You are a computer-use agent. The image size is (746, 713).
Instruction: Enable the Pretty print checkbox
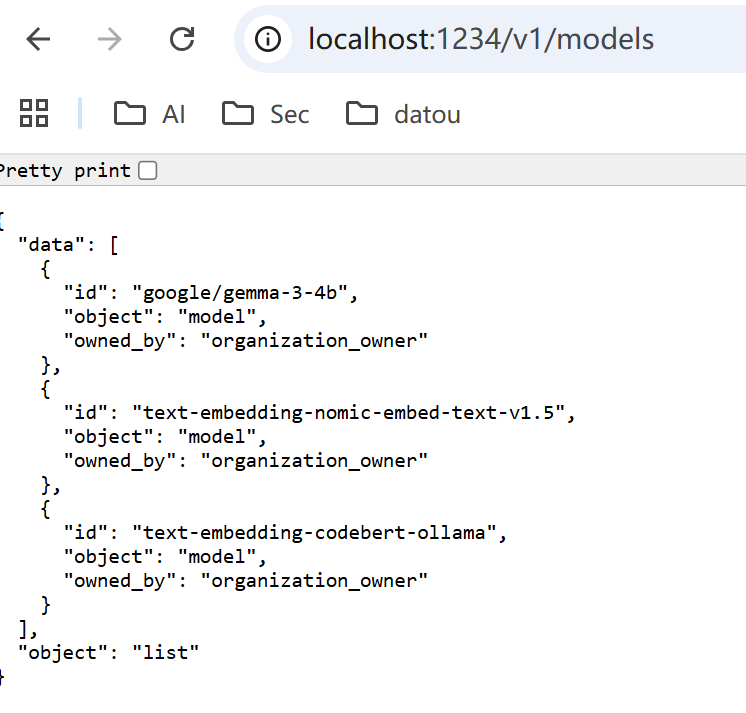click(147, 170)
